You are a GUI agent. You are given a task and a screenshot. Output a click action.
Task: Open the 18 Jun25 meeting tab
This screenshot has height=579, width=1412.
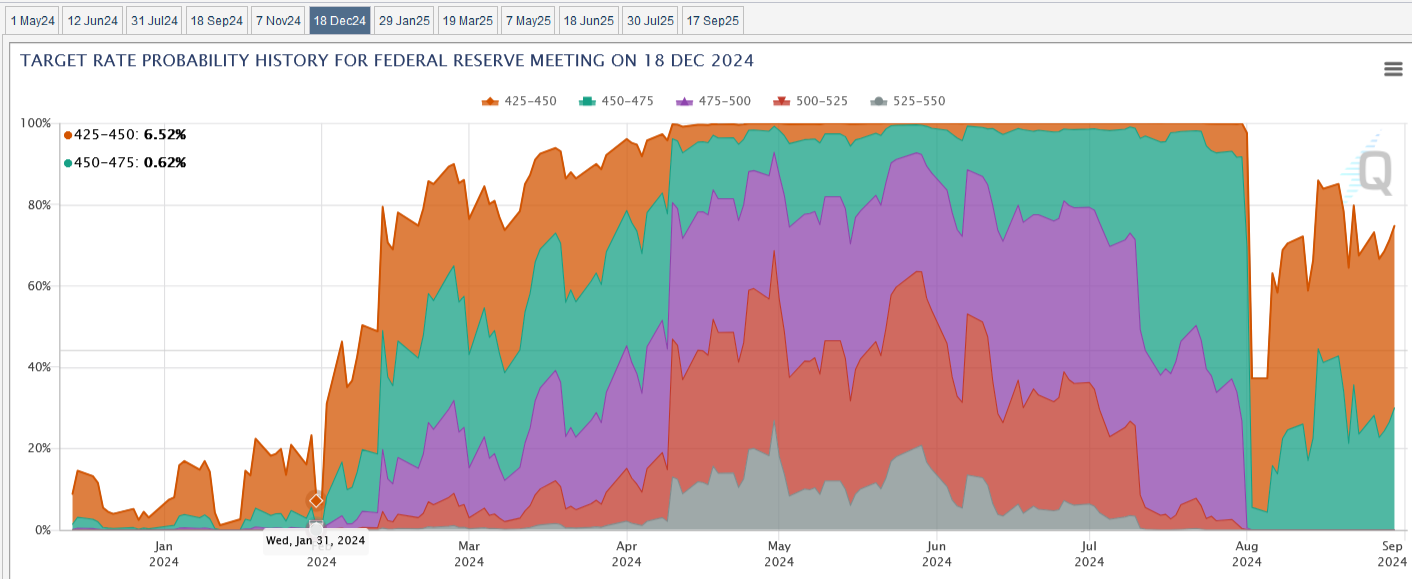588,20
